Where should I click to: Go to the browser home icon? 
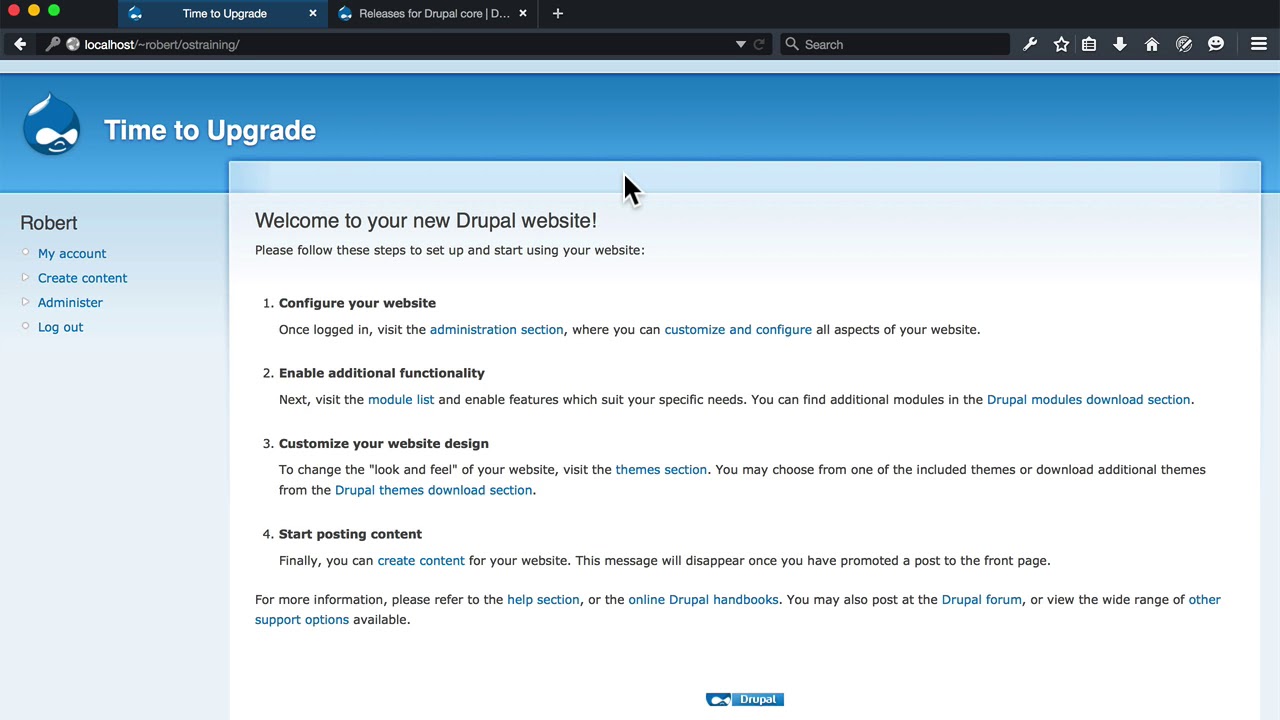1152,44
